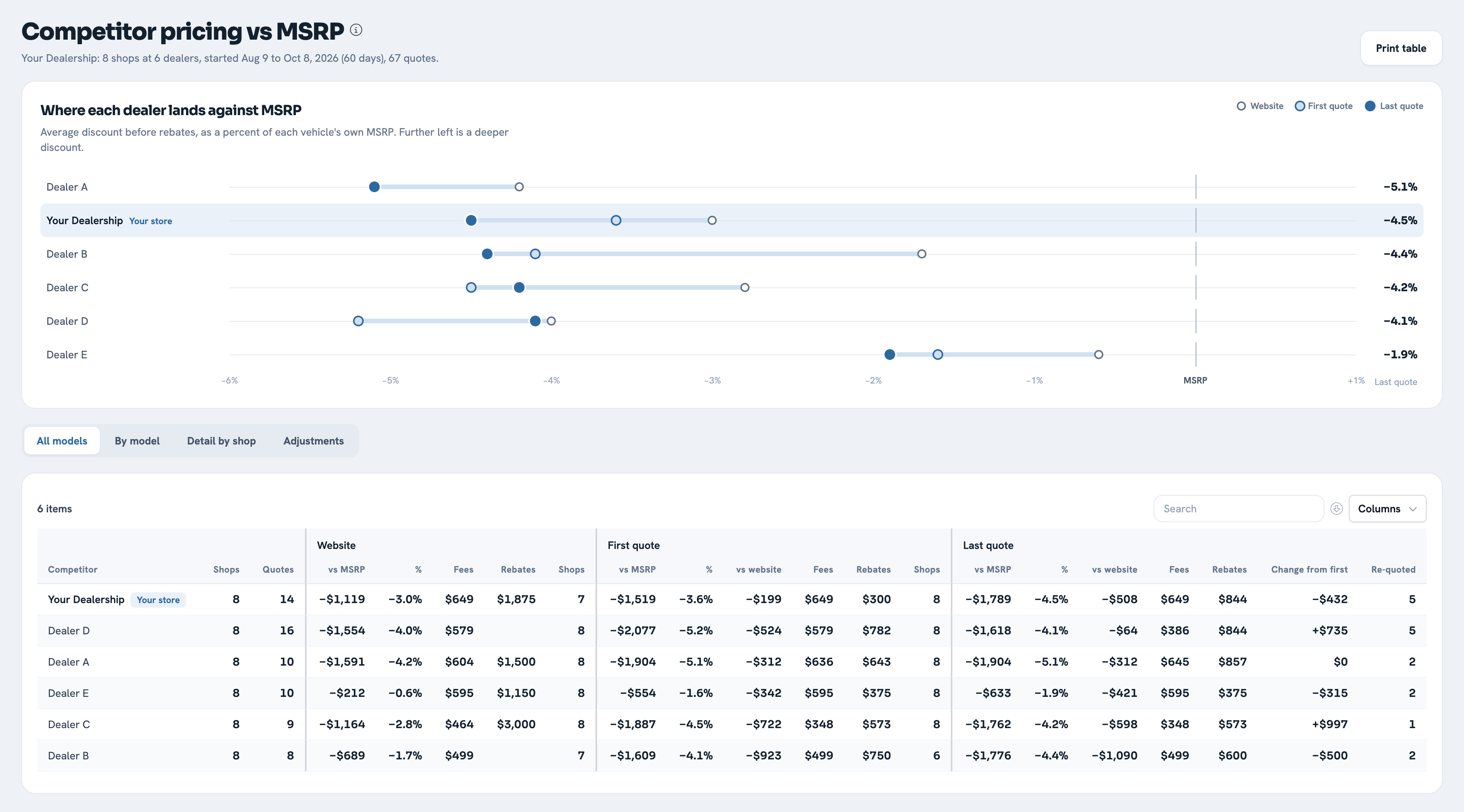Click the Last quote legend marker
The height and width of the screenshot is (812, 1464).
point(1370,106)
